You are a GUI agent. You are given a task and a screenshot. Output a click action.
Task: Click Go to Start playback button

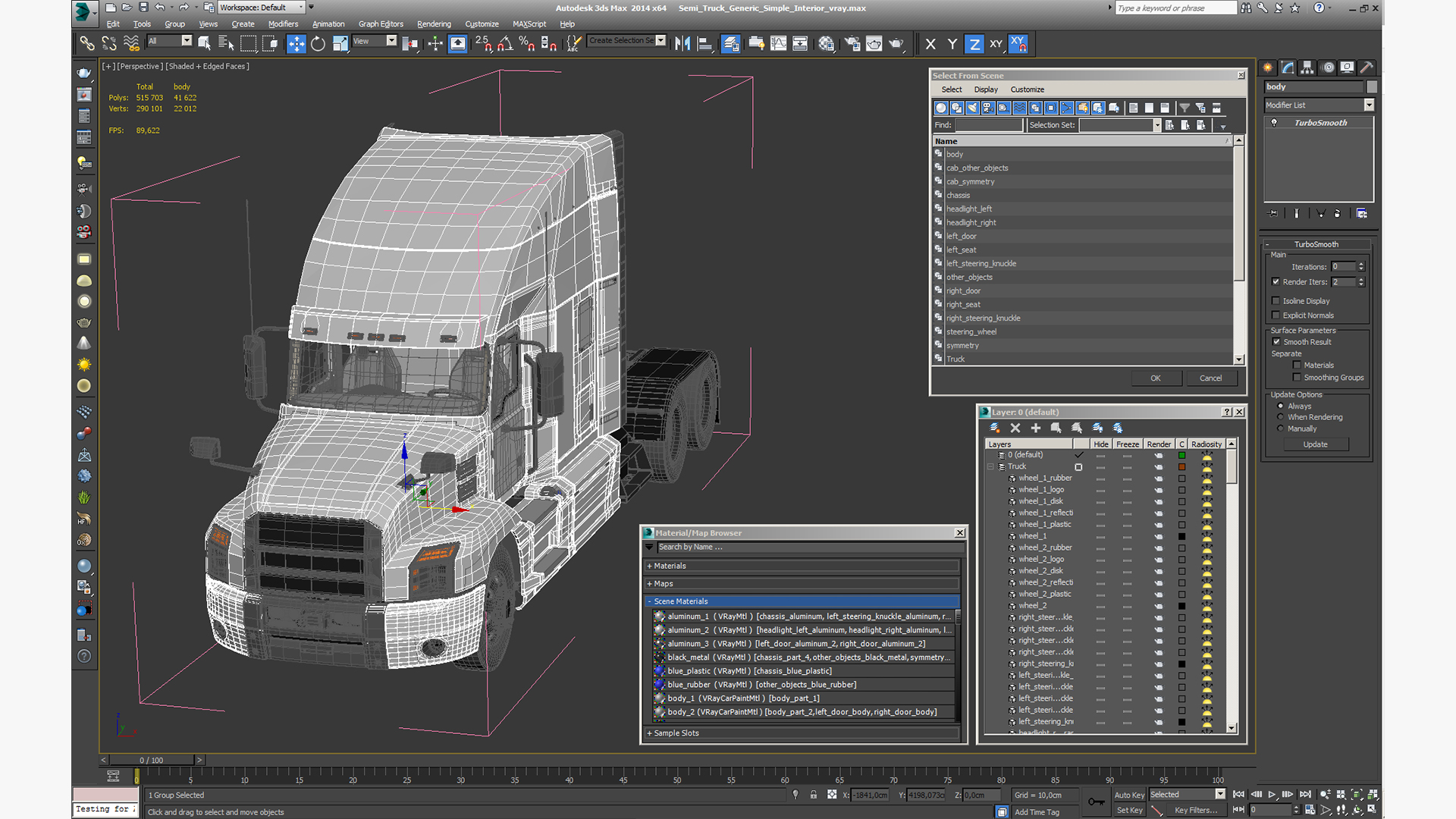1238,795
